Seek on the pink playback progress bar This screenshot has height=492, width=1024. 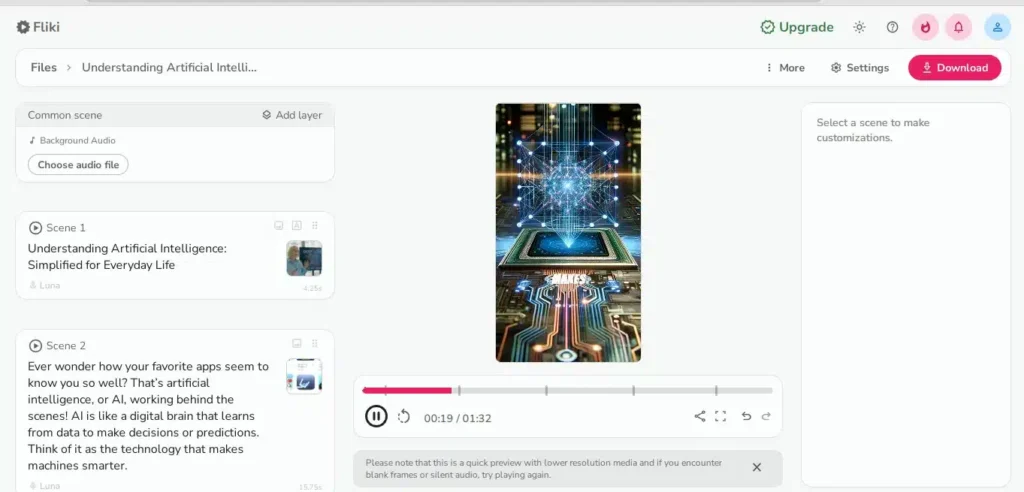(407, 391)
